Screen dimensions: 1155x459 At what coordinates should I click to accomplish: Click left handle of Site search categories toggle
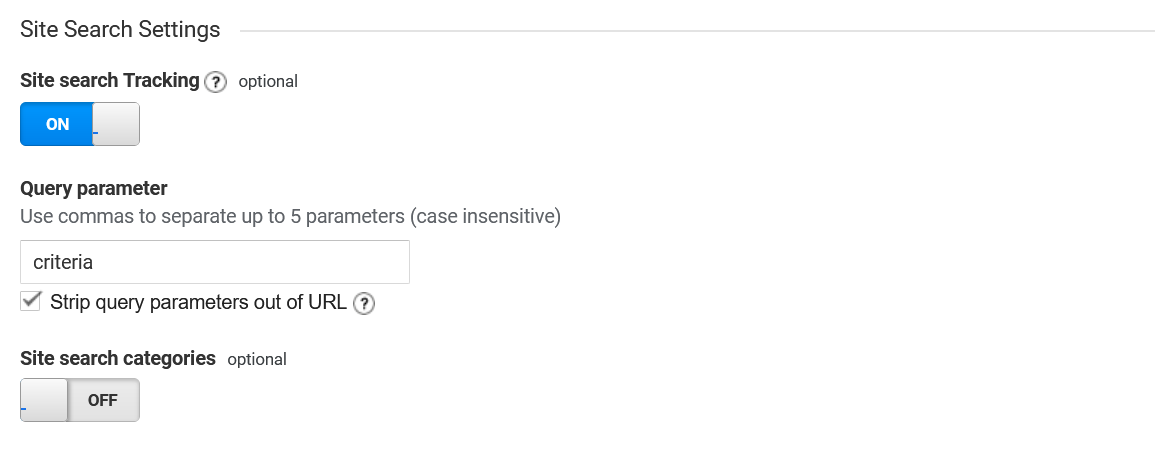tap(44, 401)
